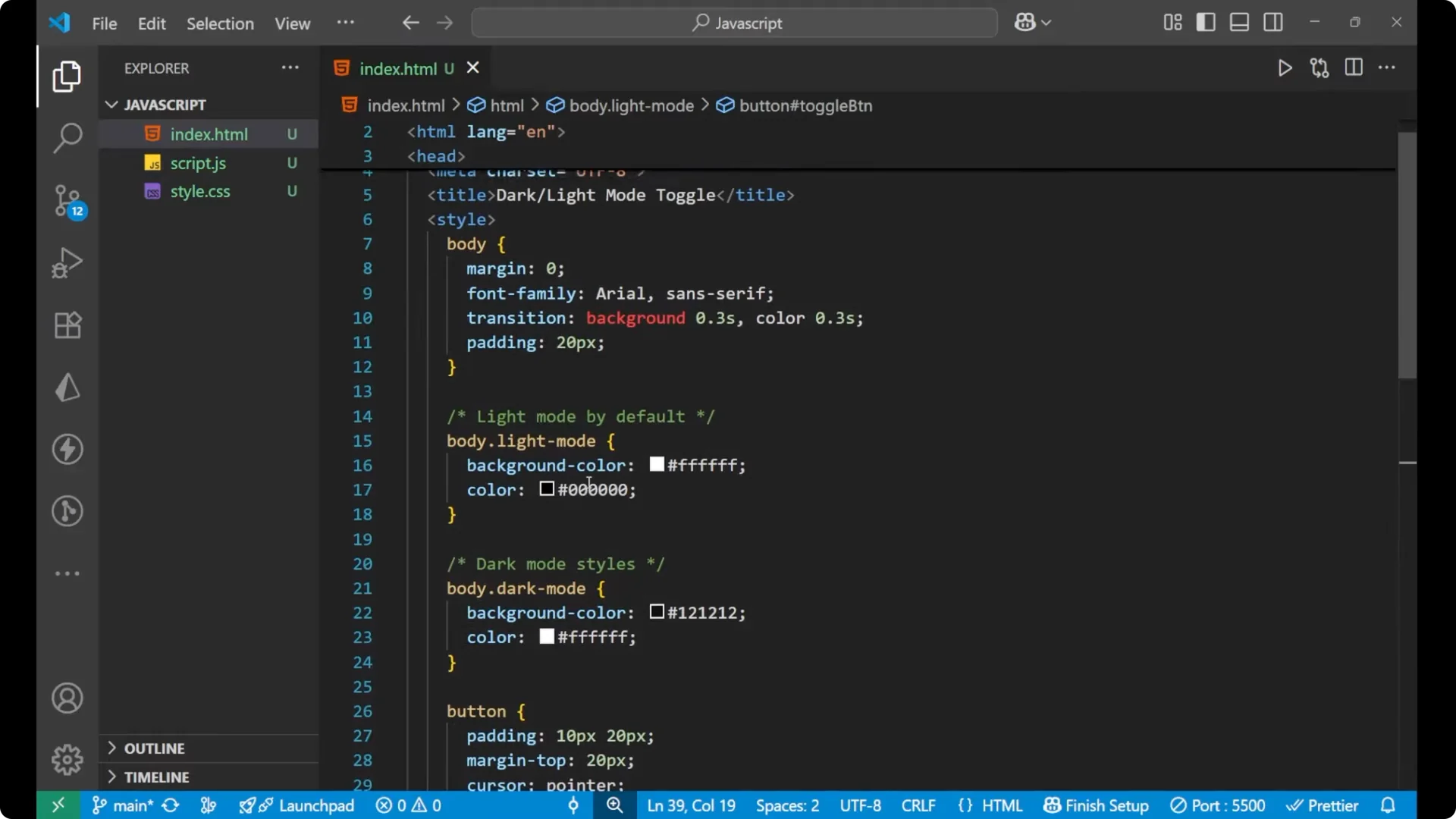Image resolution: width=1456 pixels, height=819 pixels.
Task: Click the color swatch beside #ffffff
Action: click(x=656, y=465)
